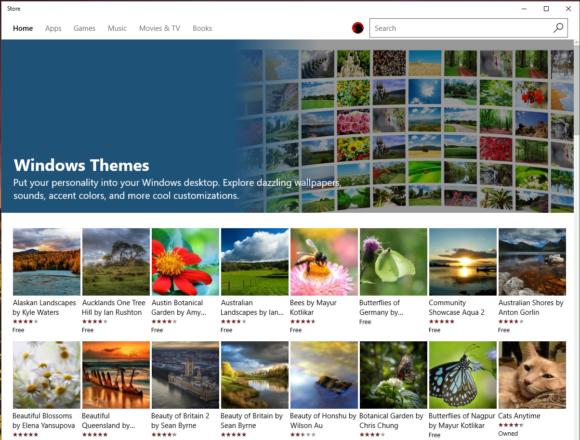This screenshot has height=440, width=580.
Task: Open Australian Landscapes theme thumbnail
Action: tap(254, 262)
